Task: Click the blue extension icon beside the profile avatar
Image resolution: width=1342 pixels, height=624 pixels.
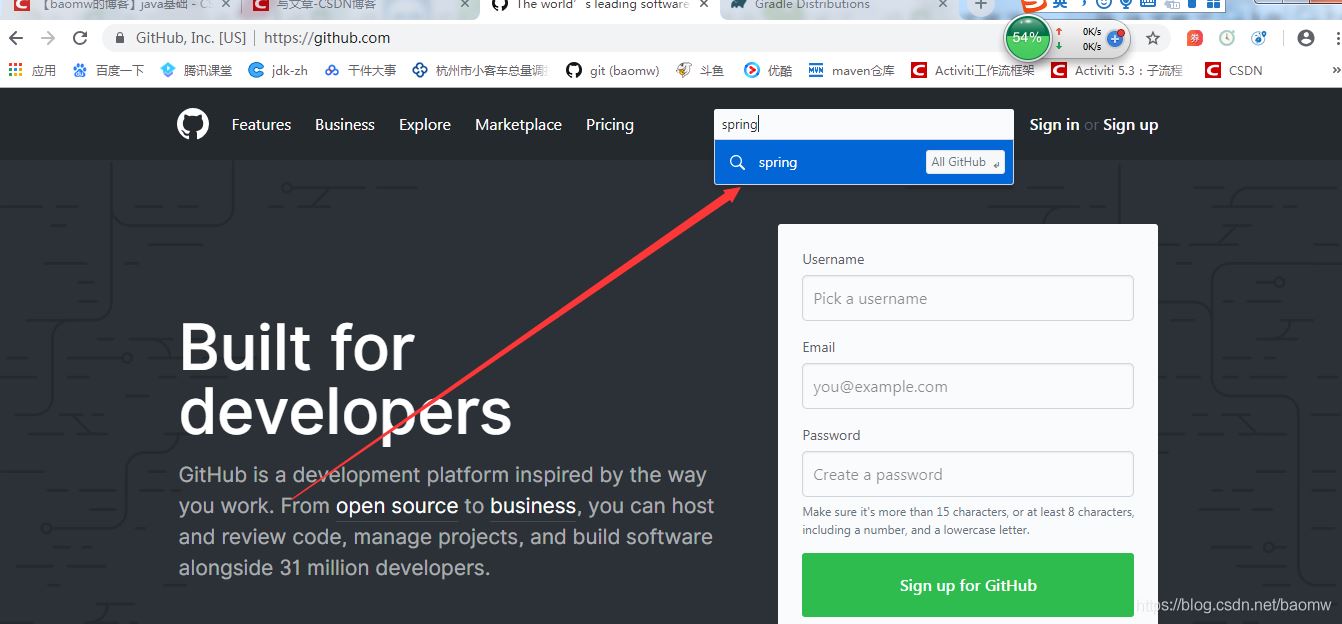Action: (1259, 38)
